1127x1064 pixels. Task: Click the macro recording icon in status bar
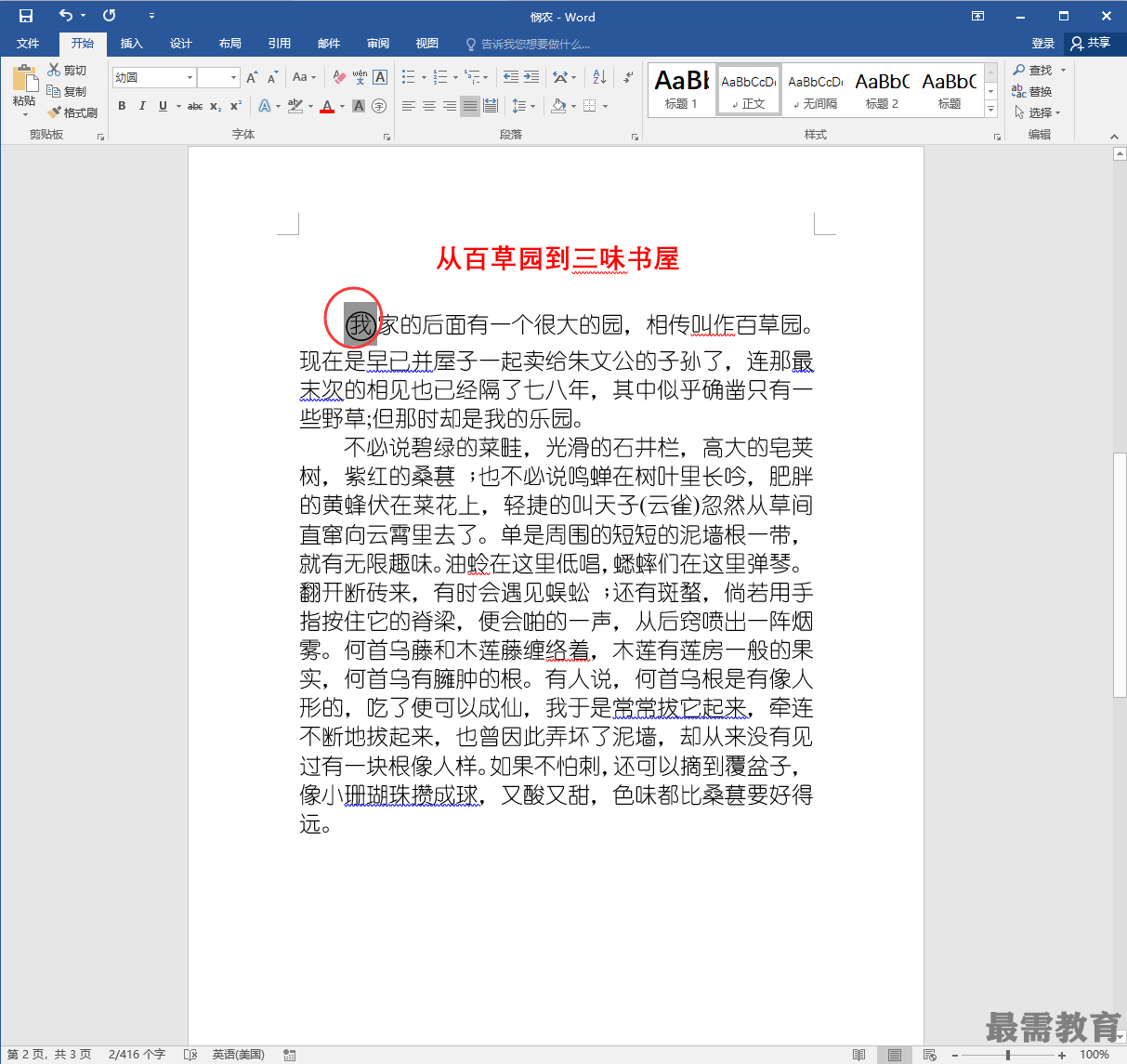coord(290,1055)
